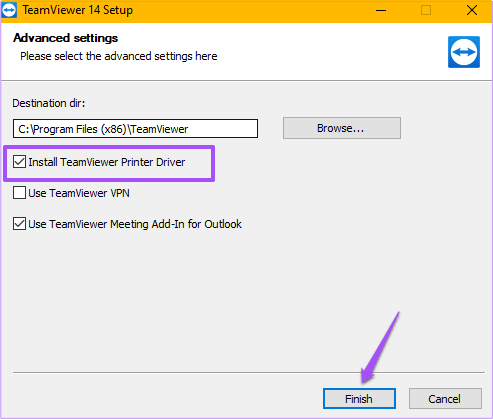The width and height of the screenshot is (493, 419).
Task: Click inside the Destination dir path field
Action: (x=135, y=129)
